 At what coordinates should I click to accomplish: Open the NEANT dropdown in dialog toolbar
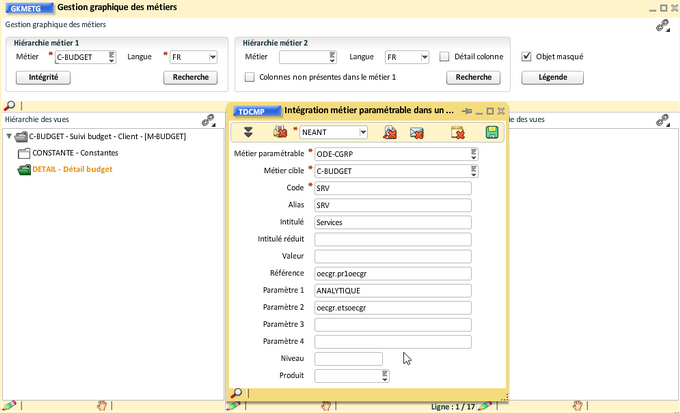362,132
